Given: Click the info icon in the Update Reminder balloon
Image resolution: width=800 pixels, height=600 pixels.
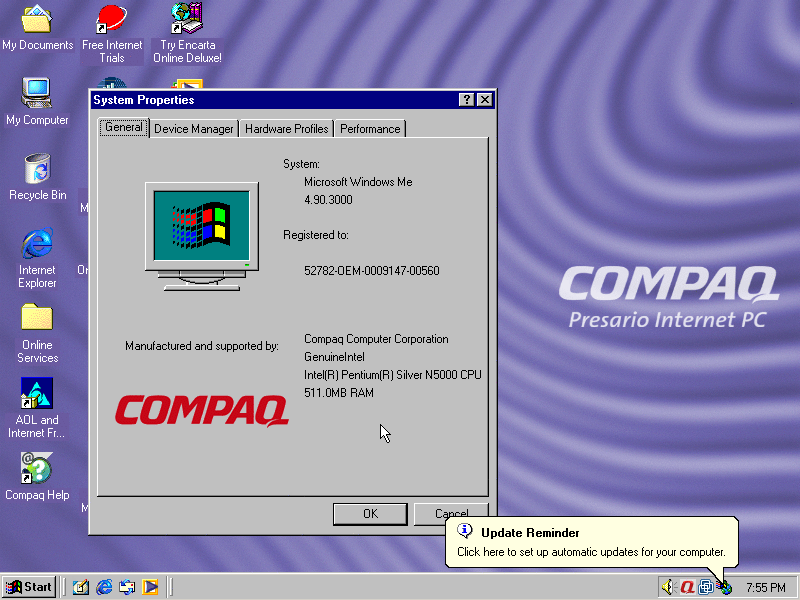Looking at the screenshot, I should (464, 531).
